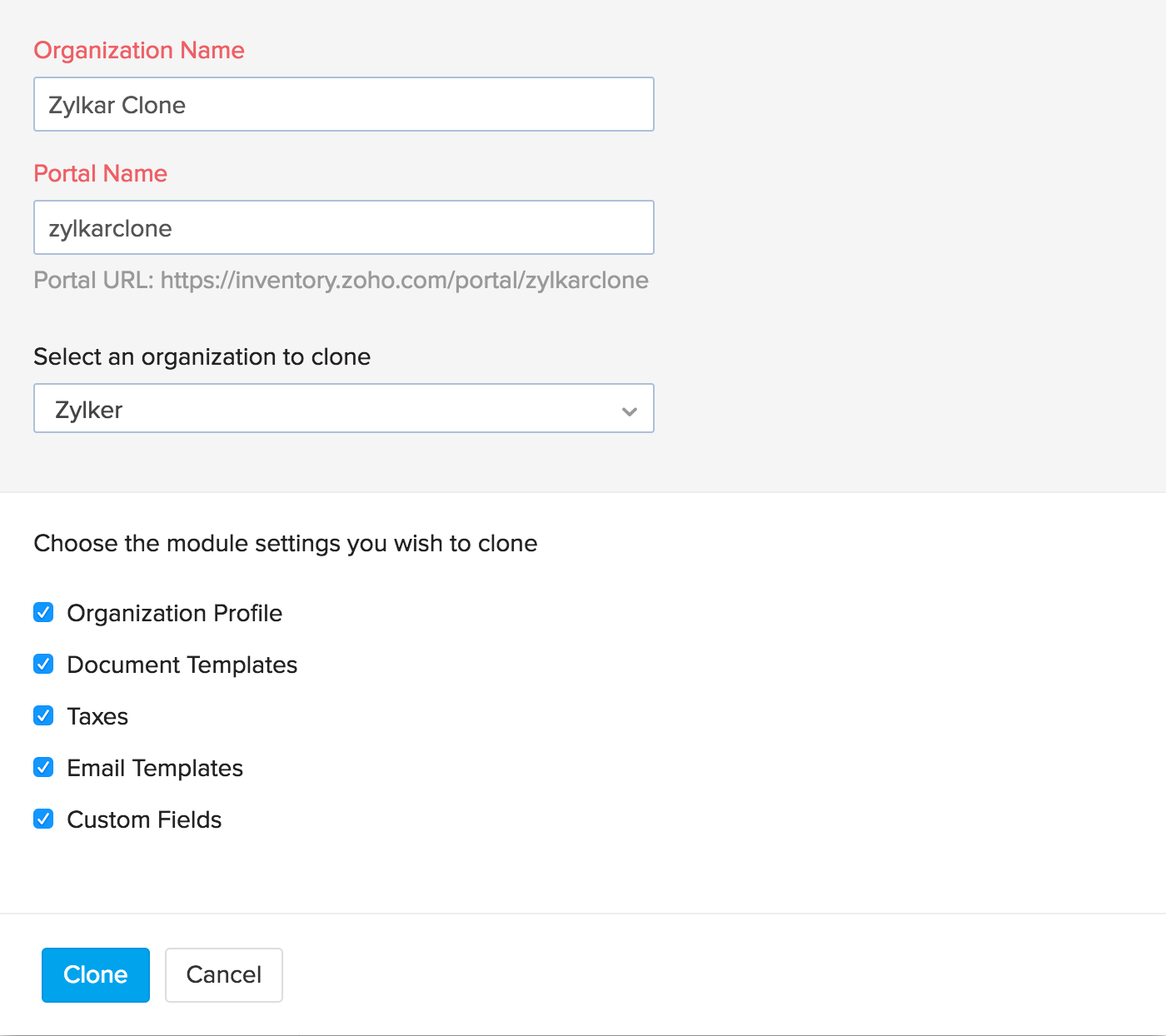
Task: Click the Organization Profile label
Action: tap(174, 613)
